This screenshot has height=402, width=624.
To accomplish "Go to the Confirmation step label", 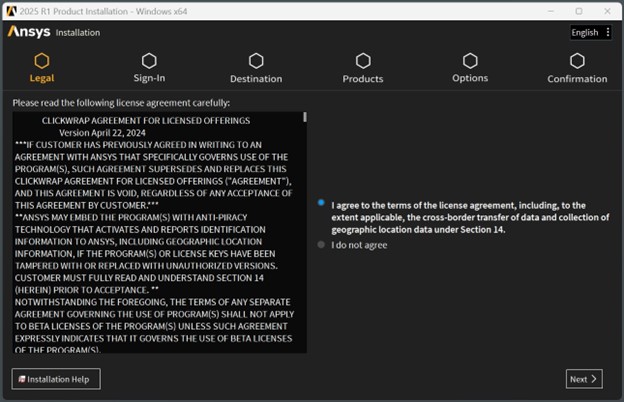I will 577,79.
